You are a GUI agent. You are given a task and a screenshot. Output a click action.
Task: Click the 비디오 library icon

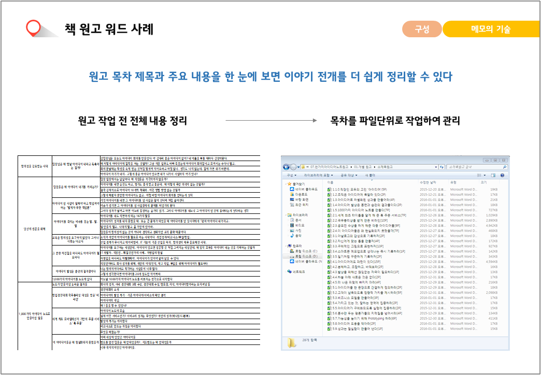coord(292,225)
